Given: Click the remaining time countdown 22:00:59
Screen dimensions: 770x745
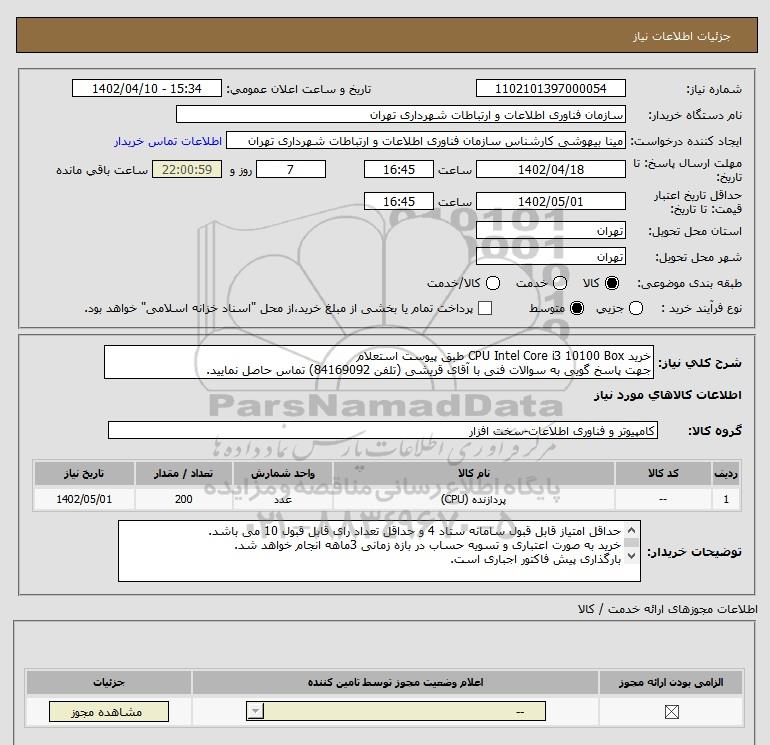Looking at the screenshot, I should tap(187, 170).
